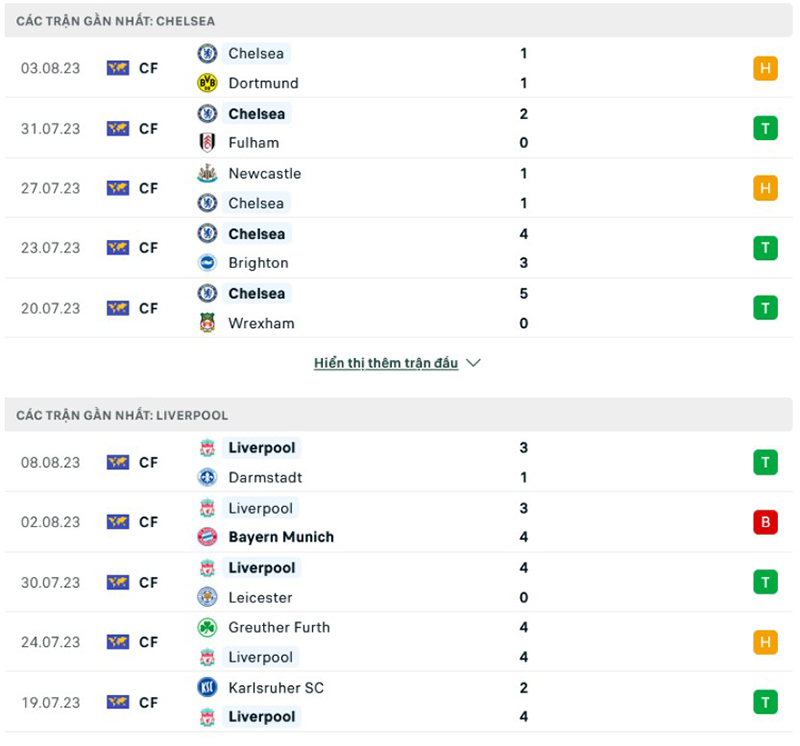800x746 pixels.
Task: Click the Liverpool liver bird crest
Action: [x=209, y=448]
